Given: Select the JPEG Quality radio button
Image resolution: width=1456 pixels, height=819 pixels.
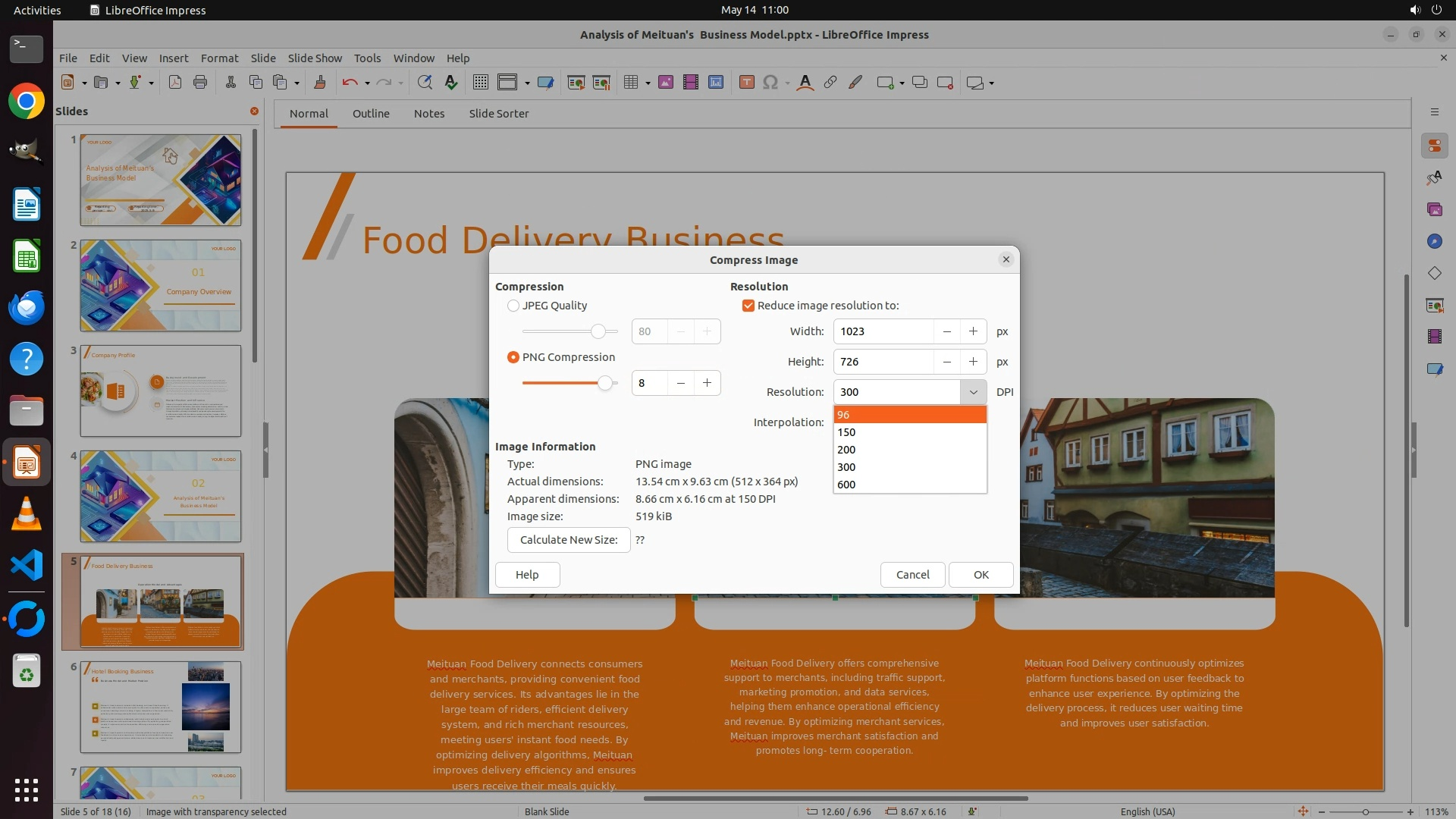Looking at the screenshot, I should (x=513, y=306).
